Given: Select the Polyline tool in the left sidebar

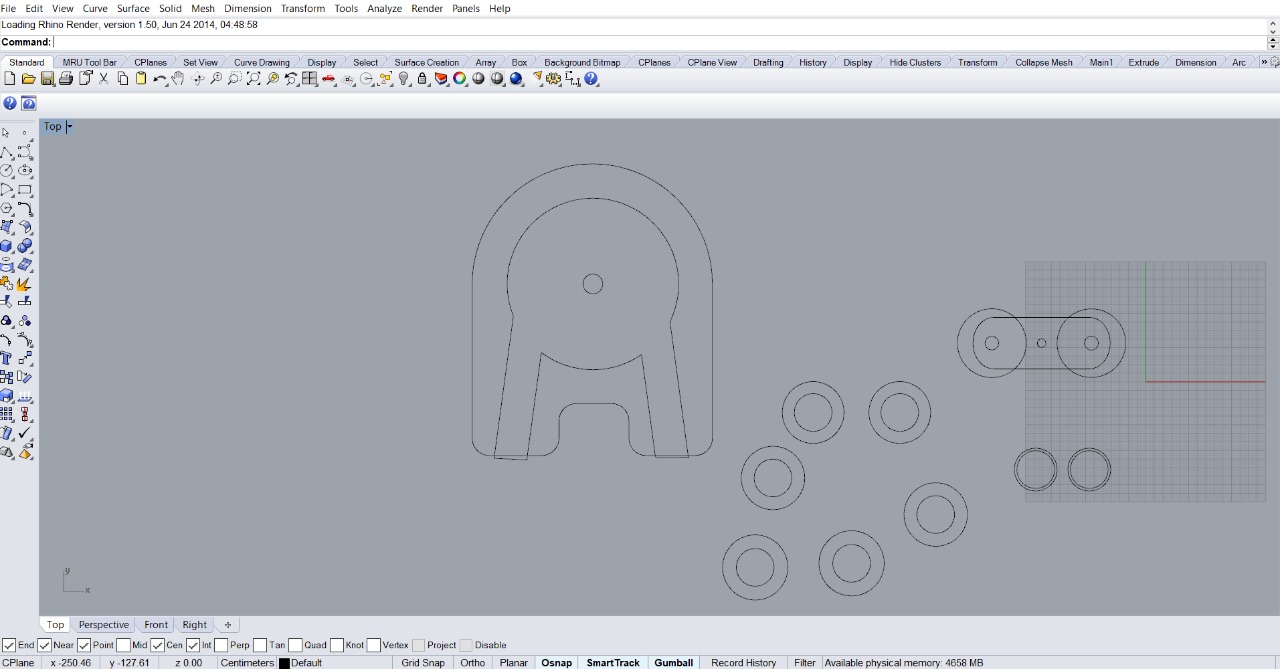Looking at the screenshot, I should coord(7,152).
